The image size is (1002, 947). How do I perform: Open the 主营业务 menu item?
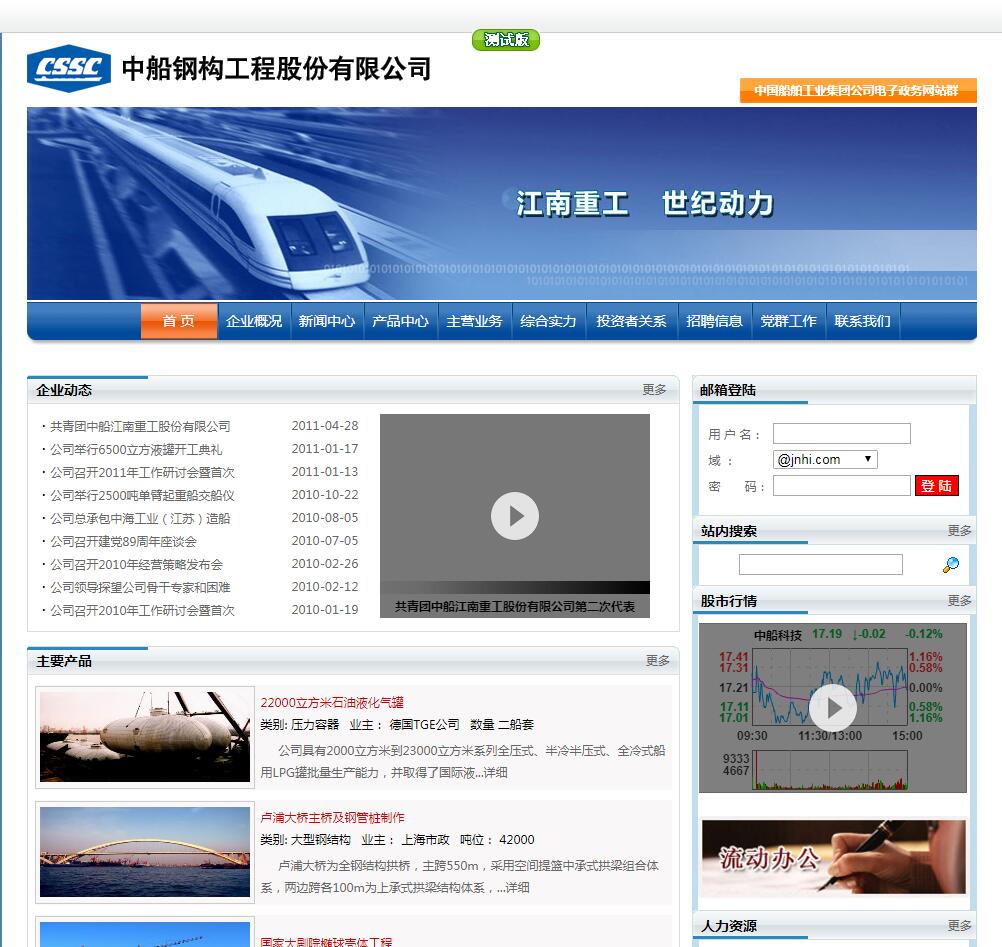tap(474, 321)
